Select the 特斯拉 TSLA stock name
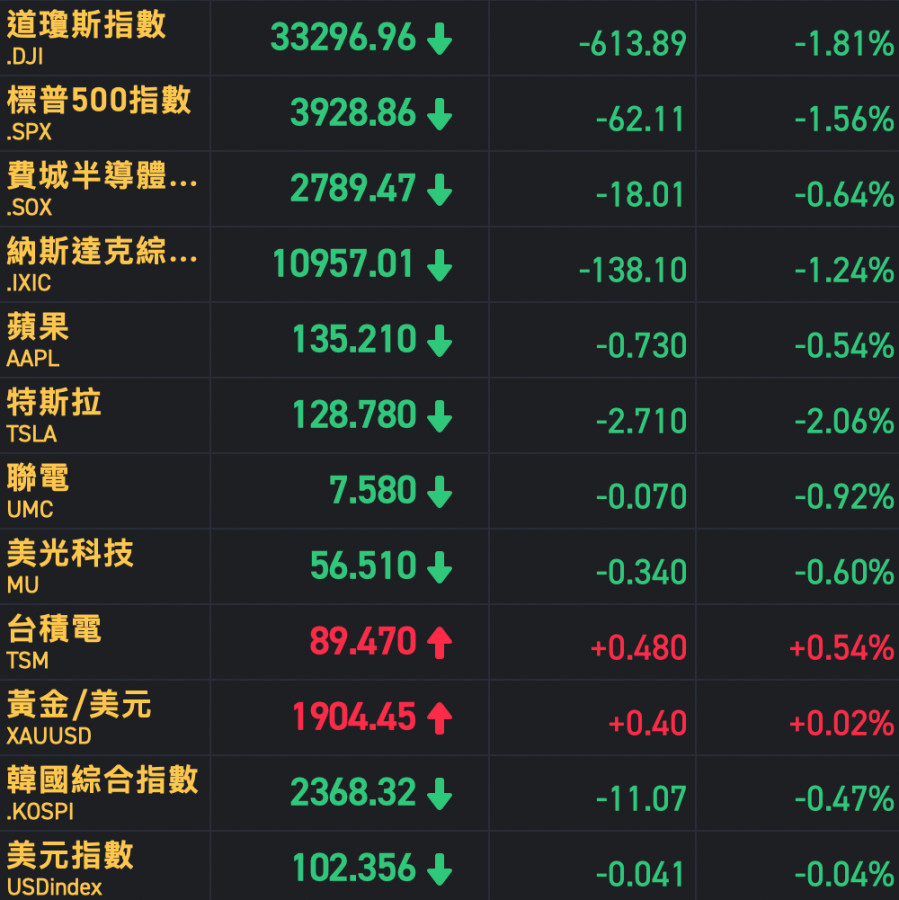Image resolution: width=899 pixels, height=900 pixels. [54, 415]
